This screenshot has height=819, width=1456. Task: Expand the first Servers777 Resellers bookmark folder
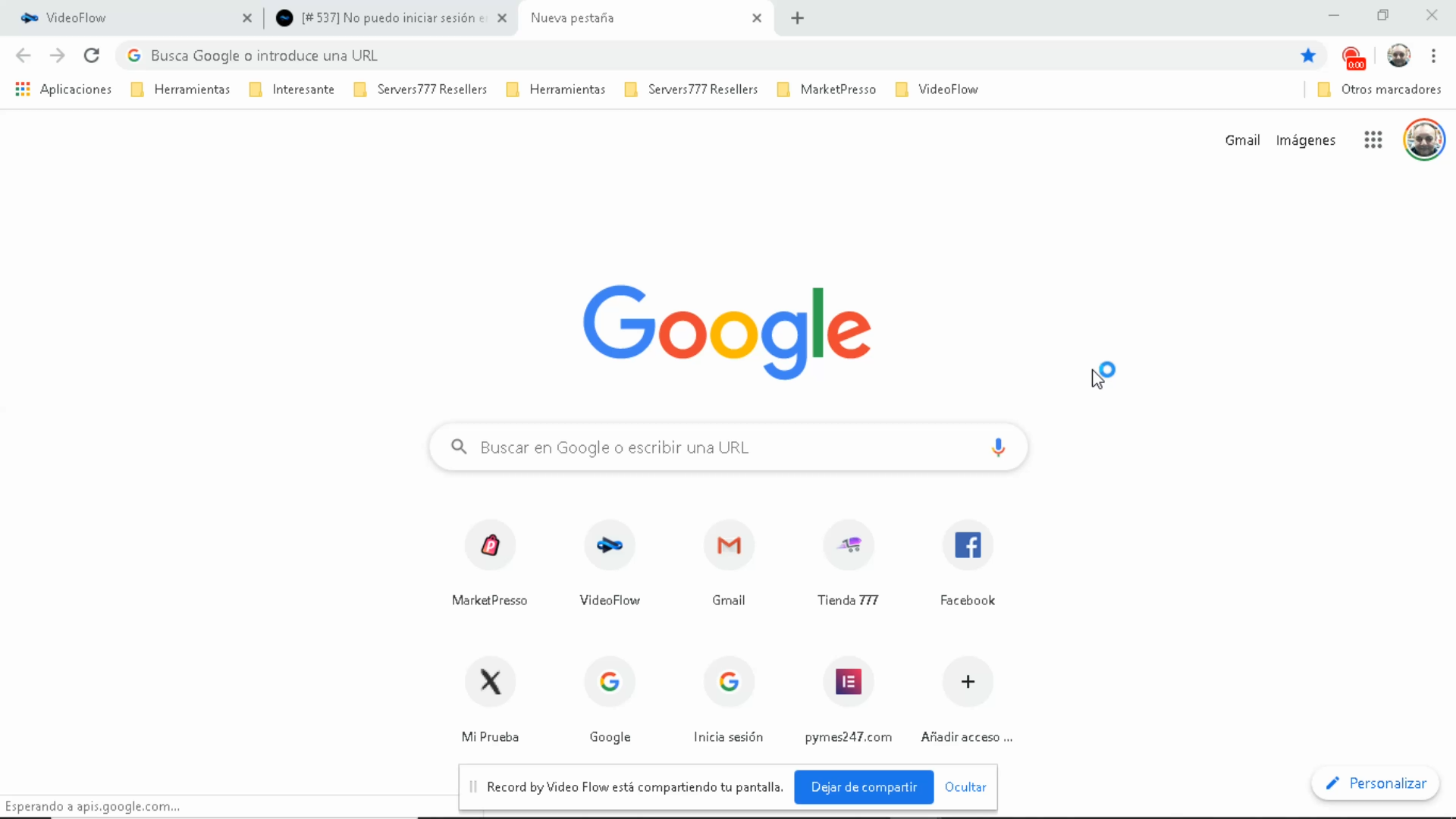421,89
